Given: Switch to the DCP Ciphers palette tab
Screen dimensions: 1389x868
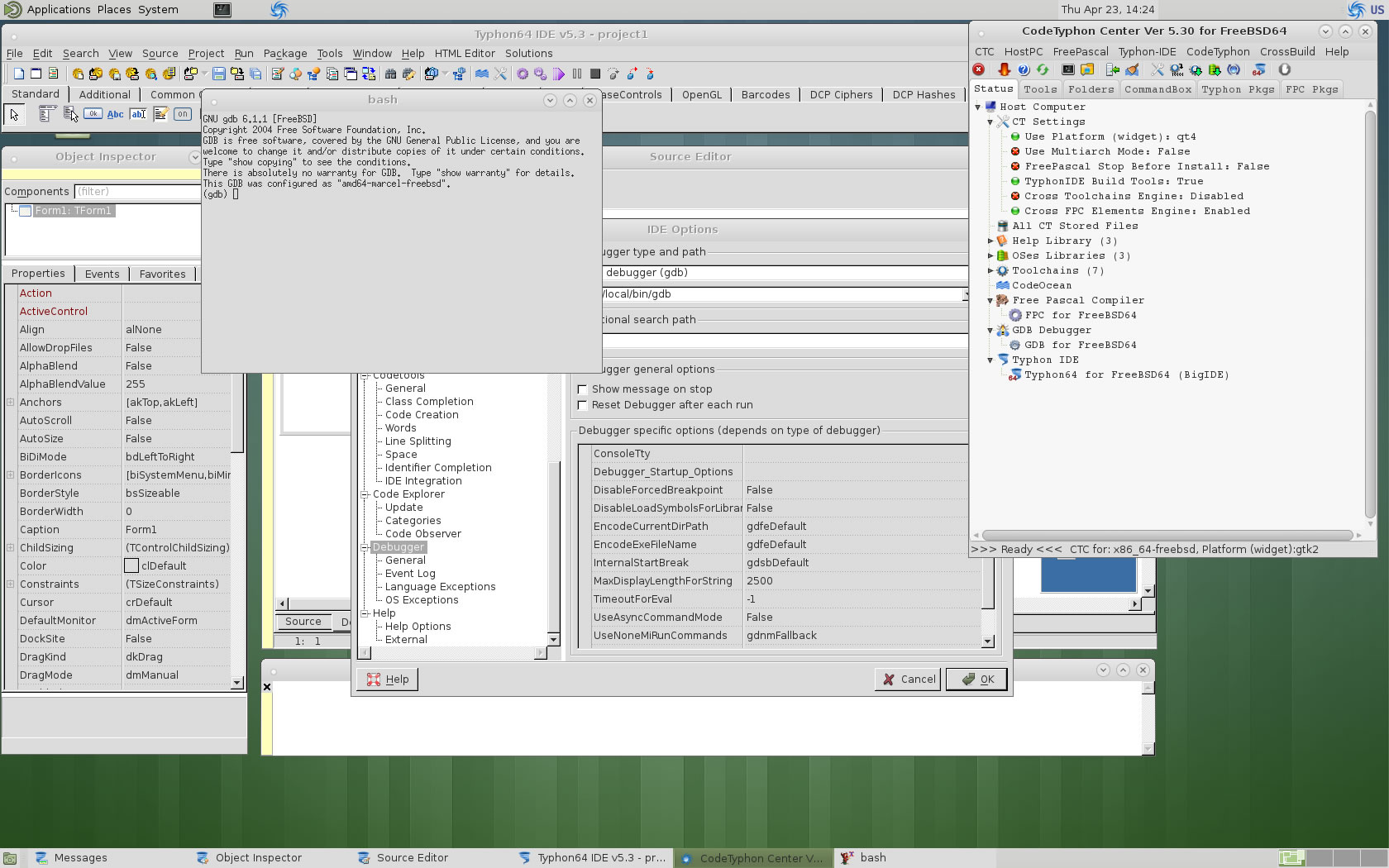Looking at the screenshot, I should pyautogui.click(x=841, y=94).
